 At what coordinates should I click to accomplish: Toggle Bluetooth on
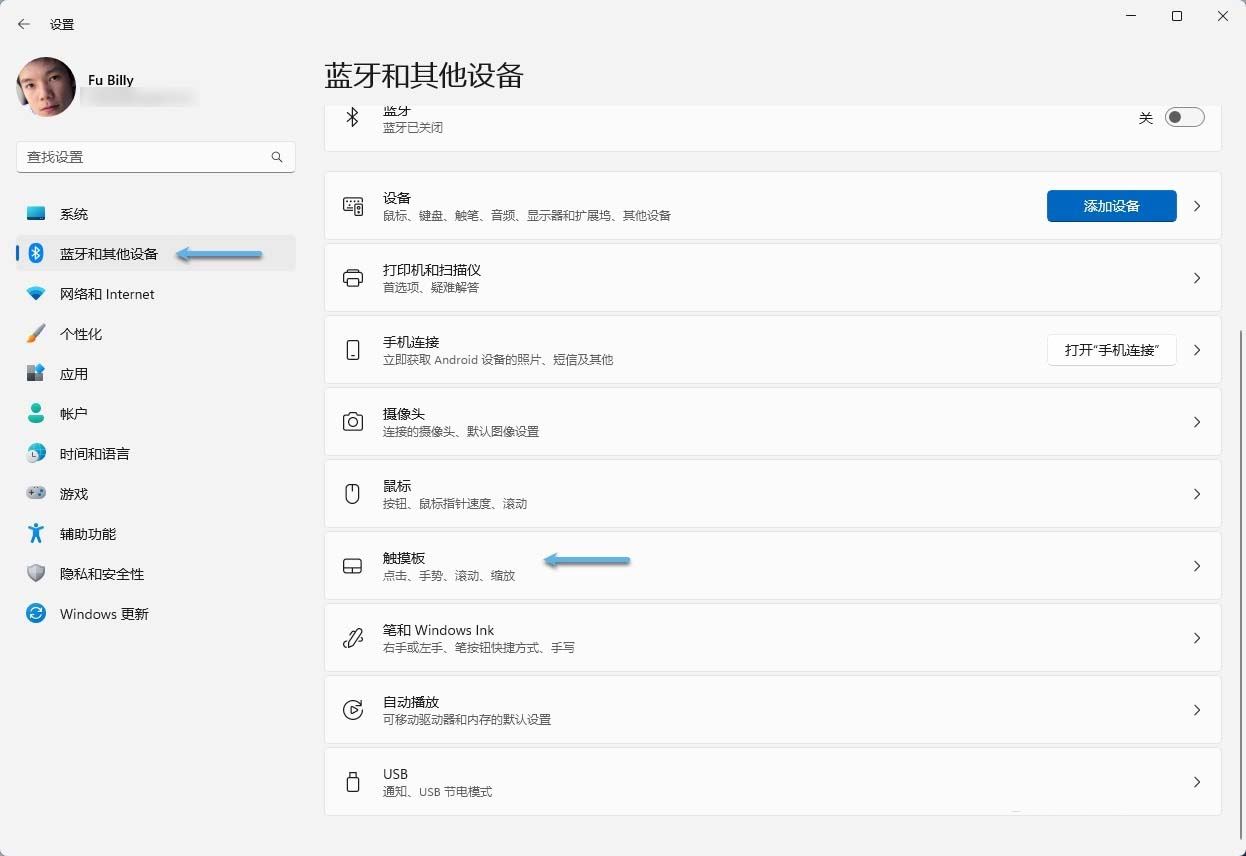click(1184, 117)
